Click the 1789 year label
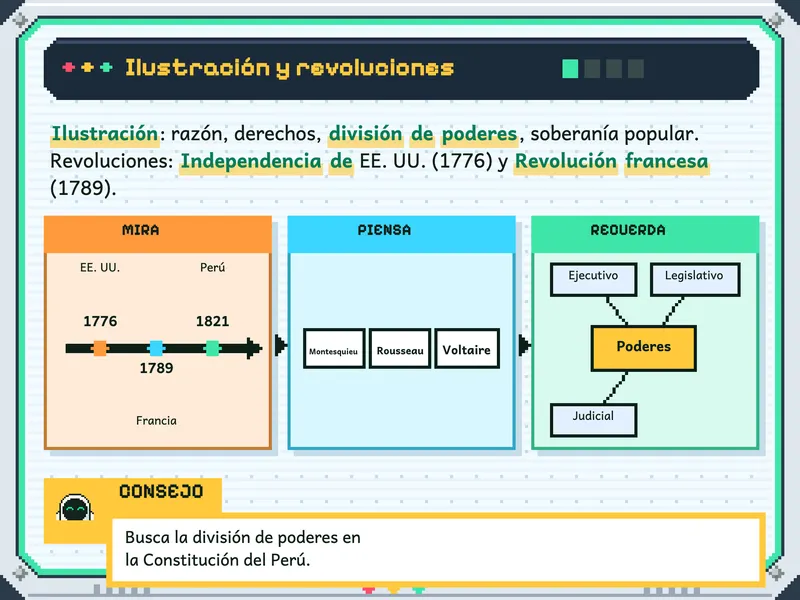This screenshot has width=800, height=600. 156,368
